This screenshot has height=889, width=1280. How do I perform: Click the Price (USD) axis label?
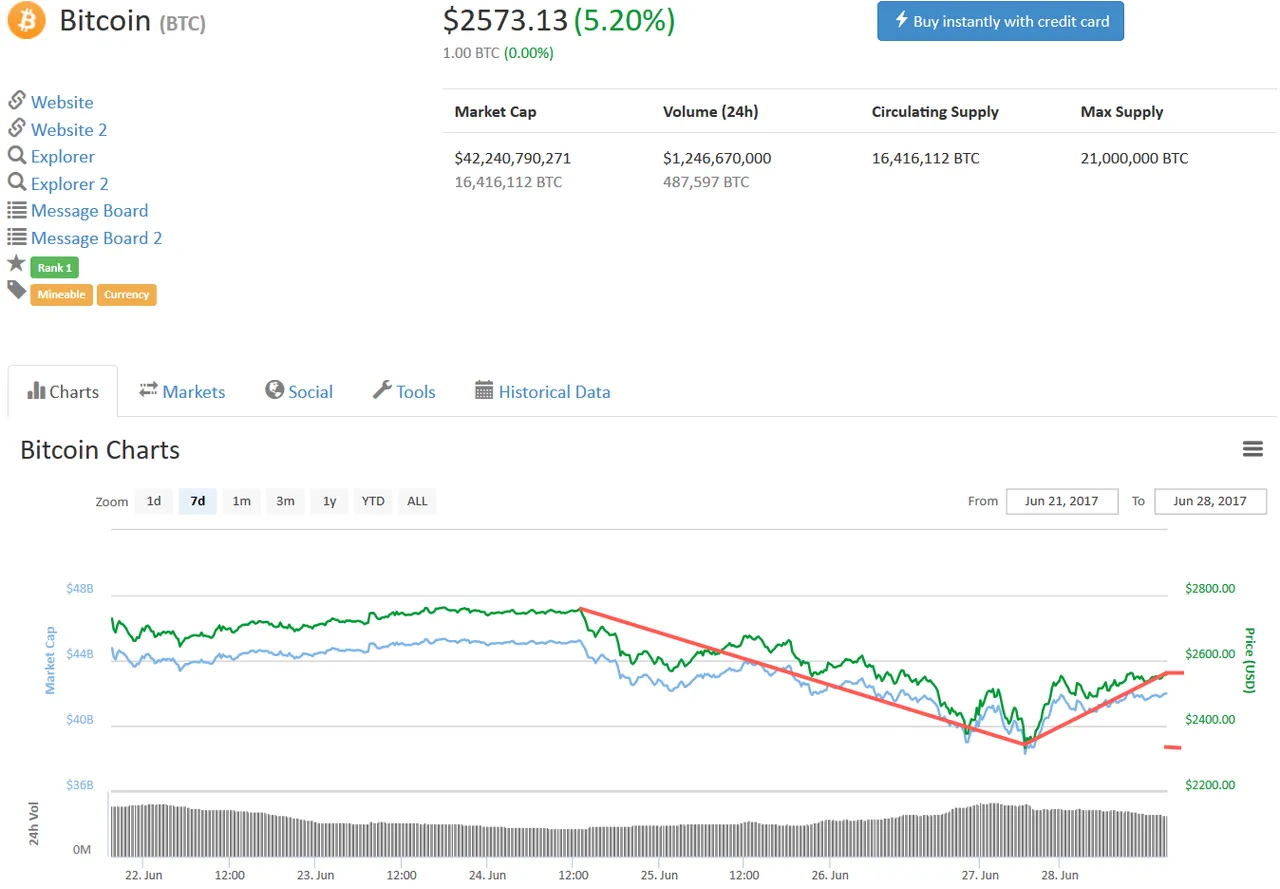(x=1249, y=660)
